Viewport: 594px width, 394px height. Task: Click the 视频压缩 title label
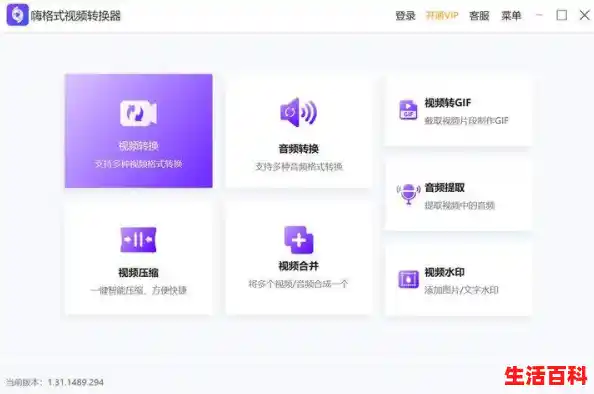[138, 272]
